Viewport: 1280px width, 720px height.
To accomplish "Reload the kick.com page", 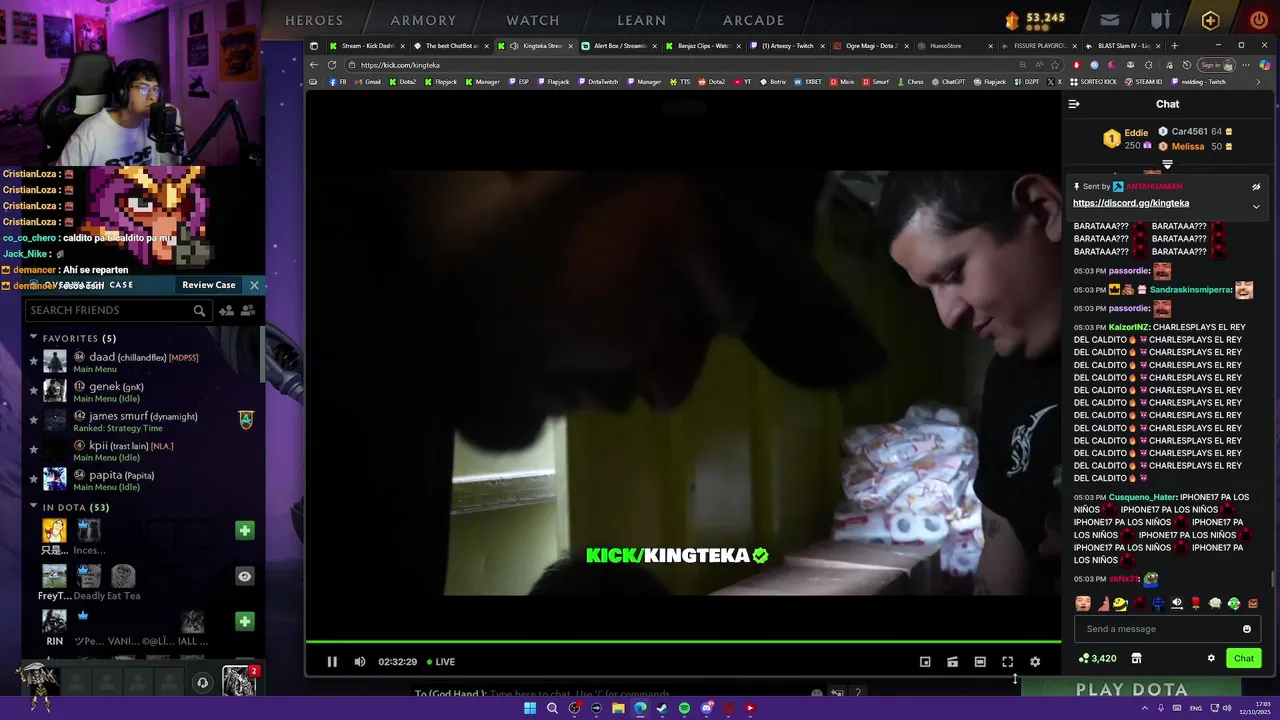I will [x=332, y=65].
